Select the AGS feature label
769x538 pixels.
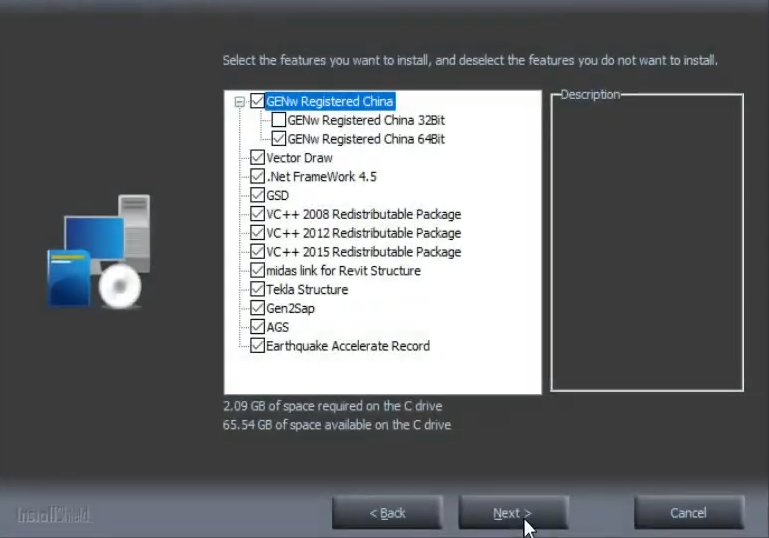pos(278,327)
